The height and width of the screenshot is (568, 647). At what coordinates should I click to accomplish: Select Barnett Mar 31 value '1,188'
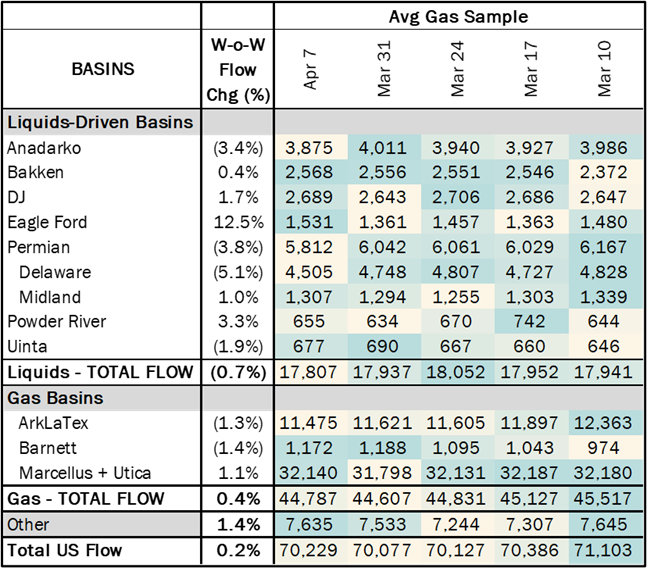[x=383, y=448]
